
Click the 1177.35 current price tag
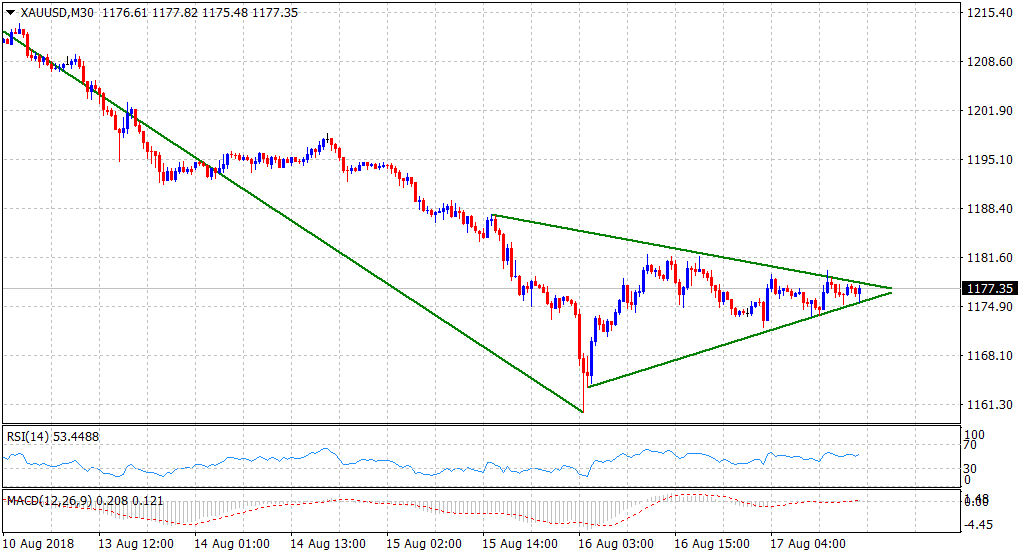(986, 288)
